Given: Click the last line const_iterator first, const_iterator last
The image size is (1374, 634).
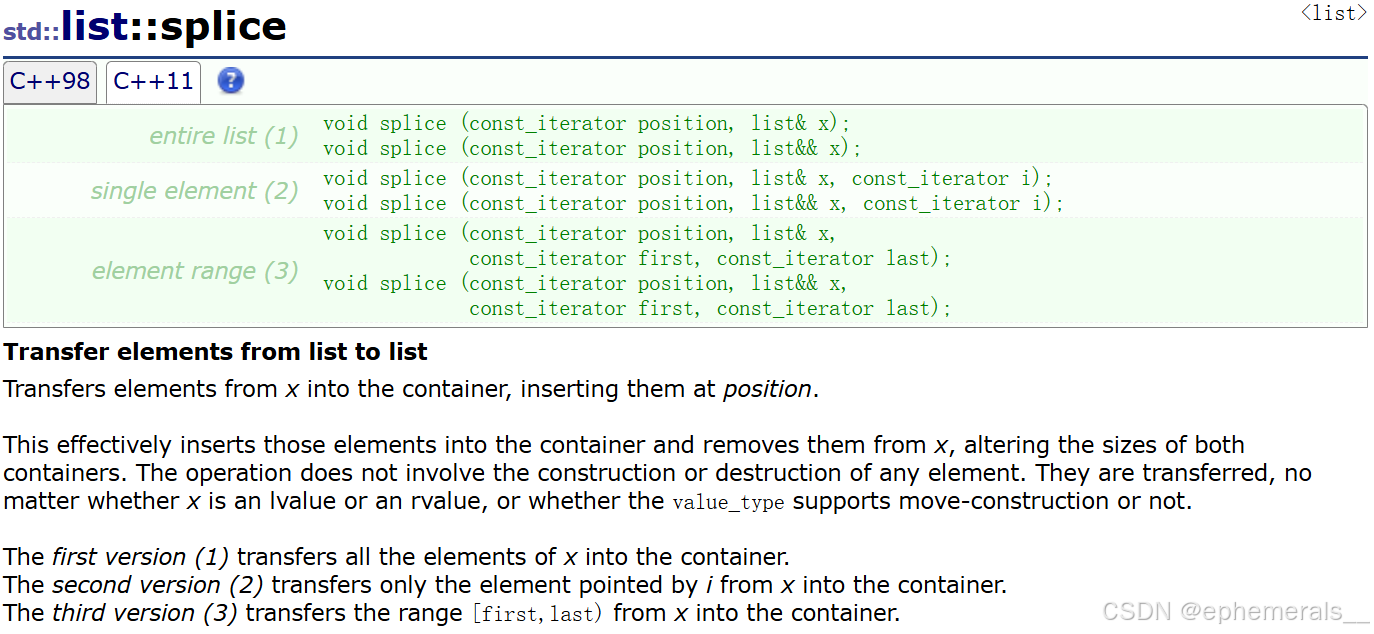Looking at the screenshot, I should 709,309.
